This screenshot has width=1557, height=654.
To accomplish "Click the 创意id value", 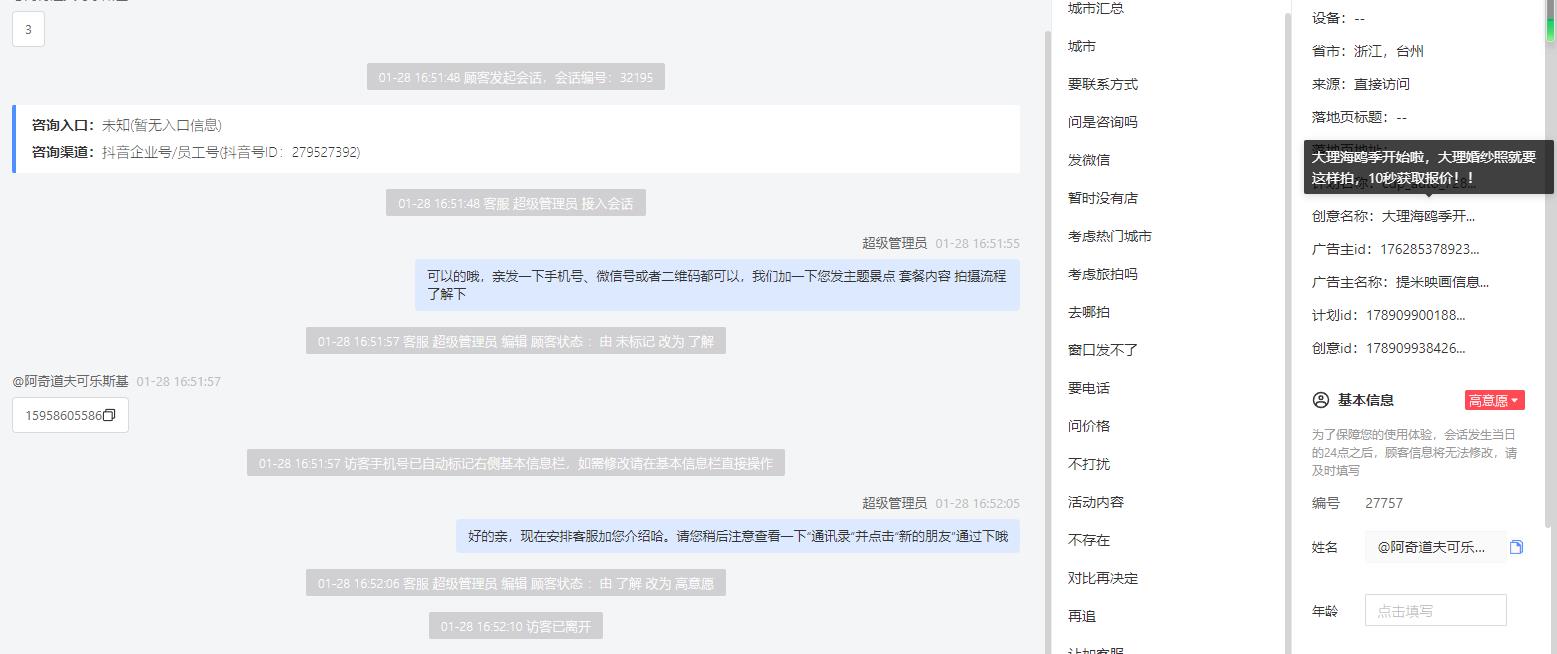I will click(x=1415, y=348).
